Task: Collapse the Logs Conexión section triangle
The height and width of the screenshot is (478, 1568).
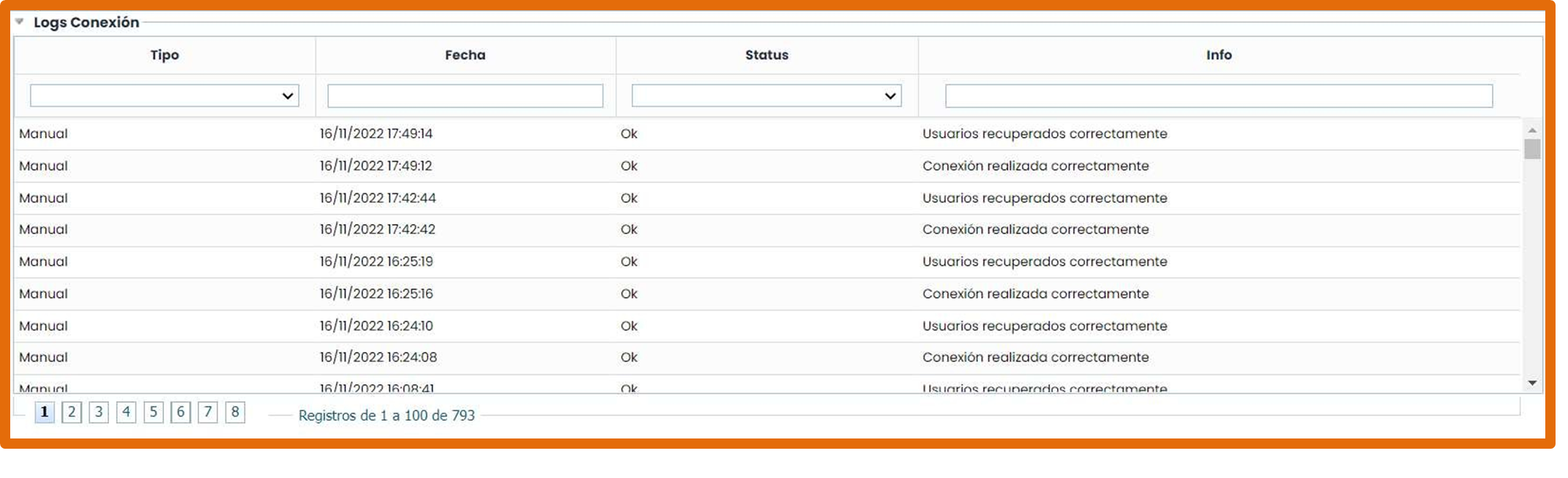Action: coord(20,22)
